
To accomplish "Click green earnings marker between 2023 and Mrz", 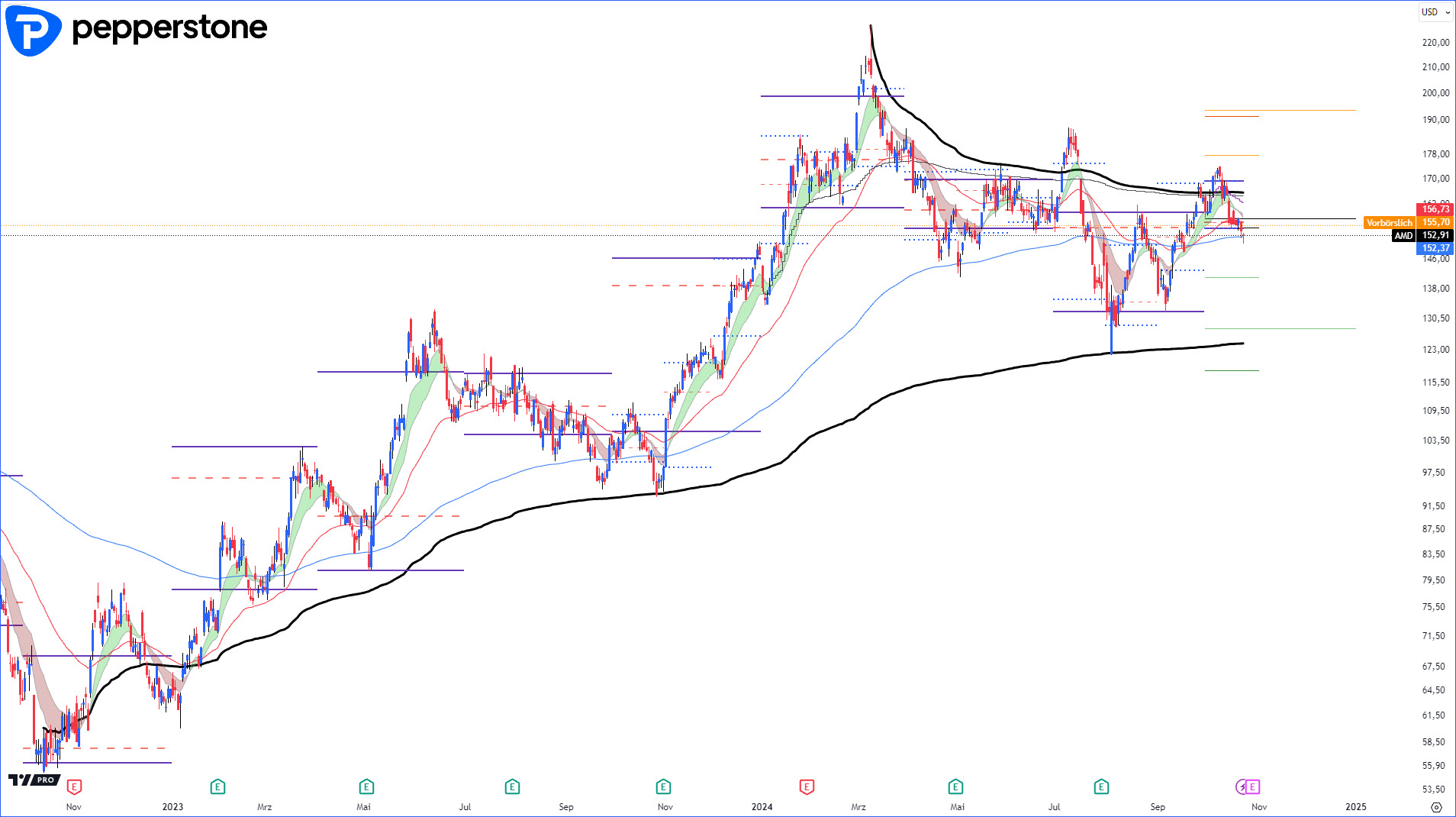I will point(217,786).
